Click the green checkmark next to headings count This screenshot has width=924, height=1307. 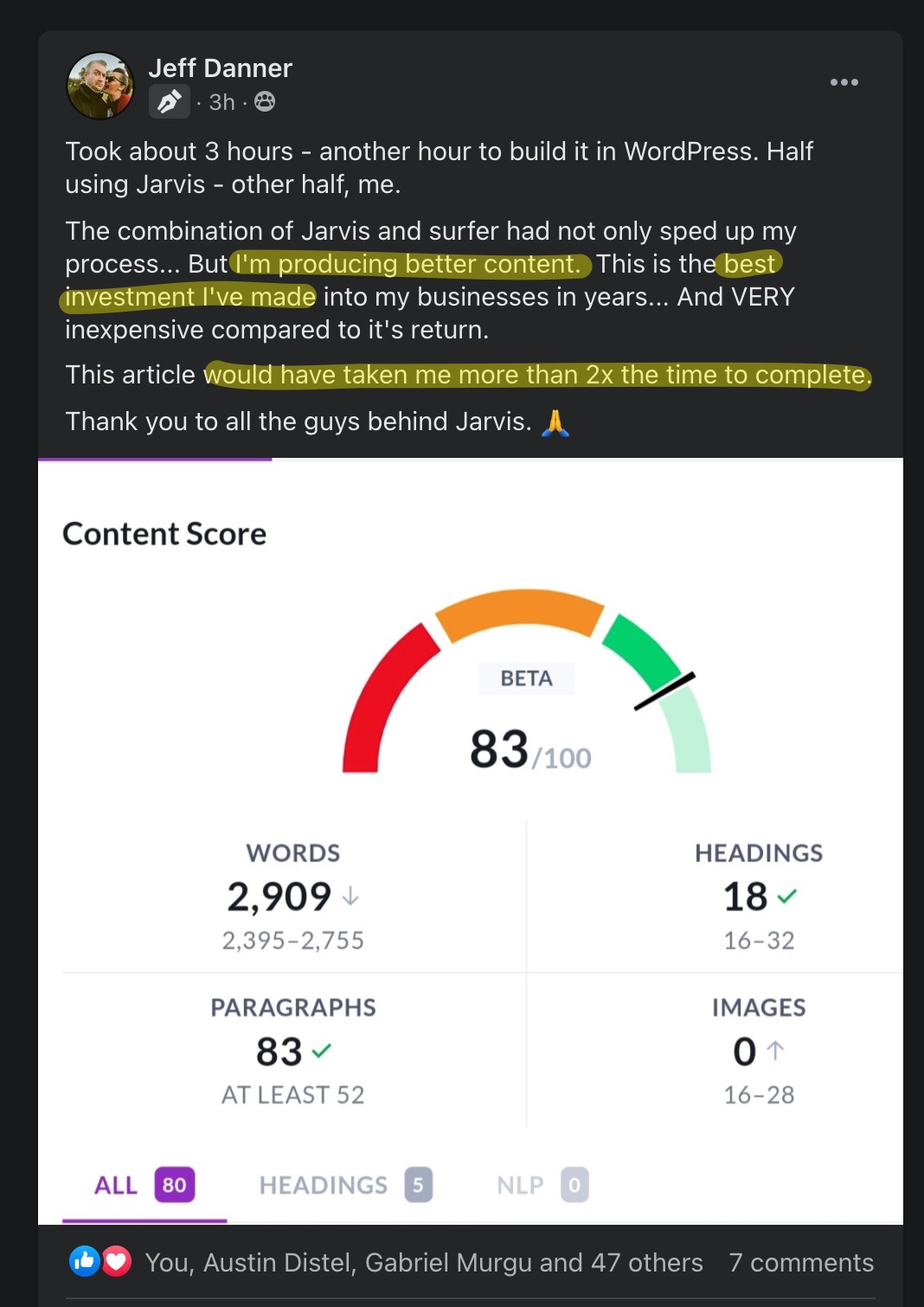[786, 897]
